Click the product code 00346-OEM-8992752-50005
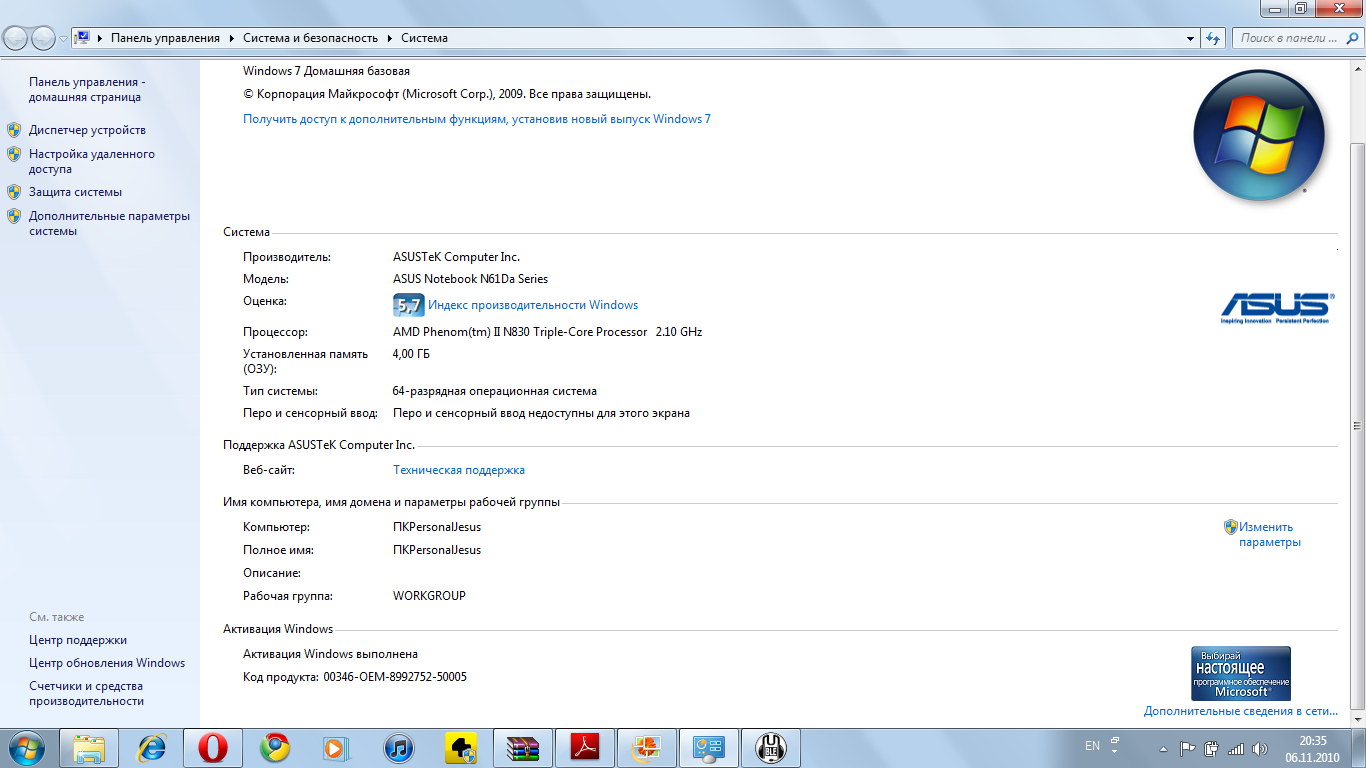This screenshot has height=768, width=1366. tap(395, 677)
